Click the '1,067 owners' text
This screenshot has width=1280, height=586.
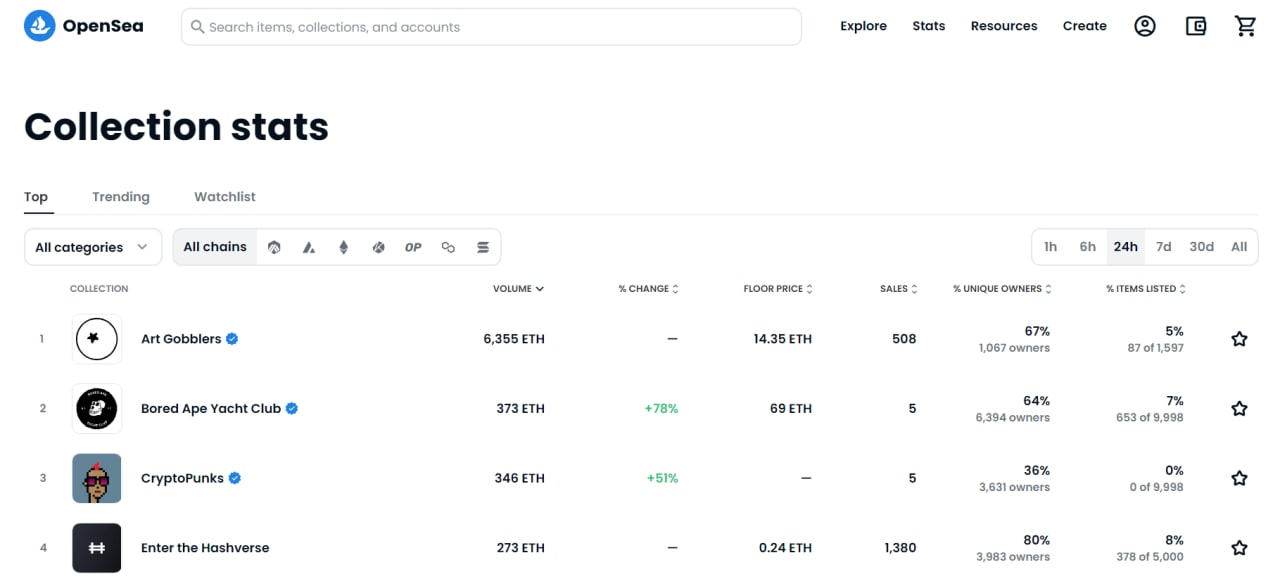click(1014, 348)
